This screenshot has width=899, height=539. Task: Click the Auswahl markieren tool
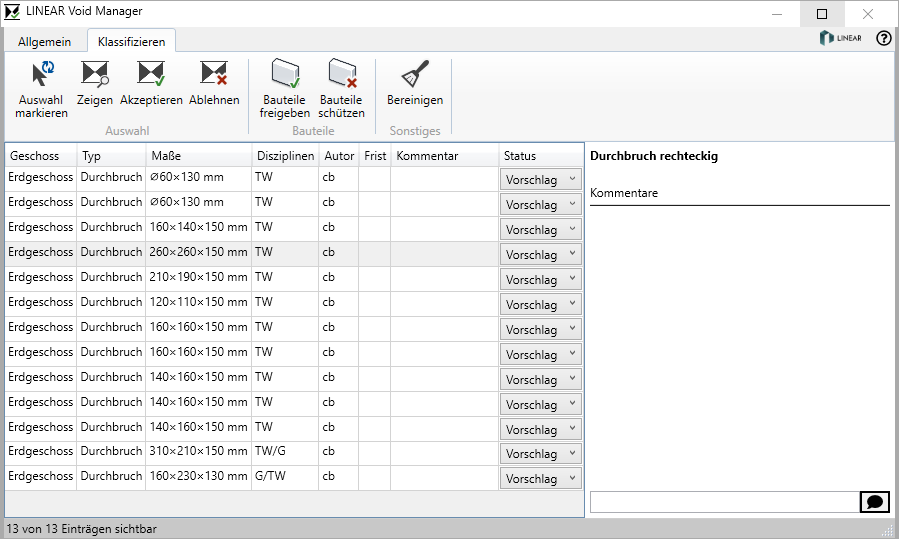[41, 89]
